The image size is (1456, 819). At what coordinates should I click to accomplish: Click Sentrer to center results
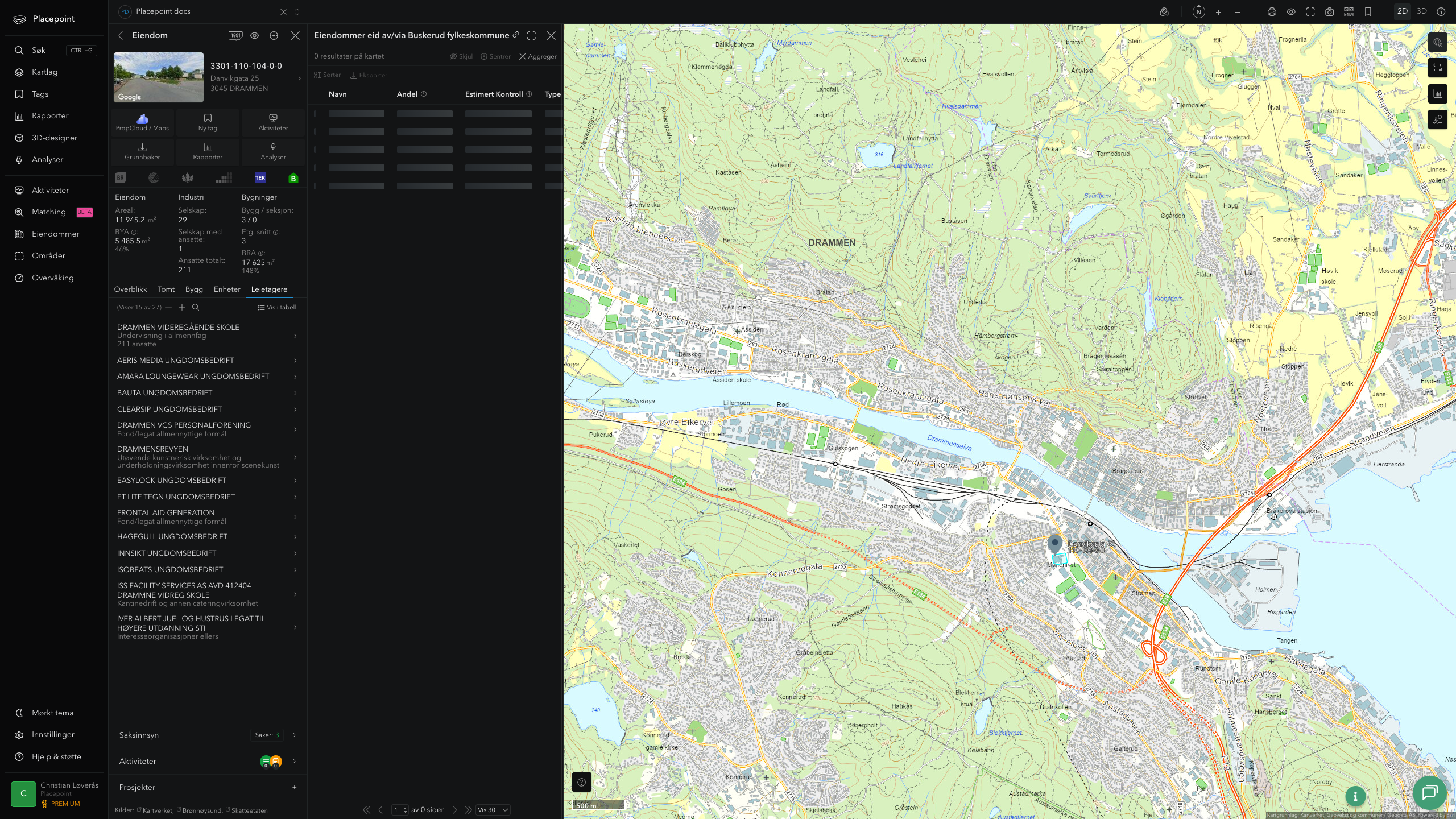pos(495,56)
